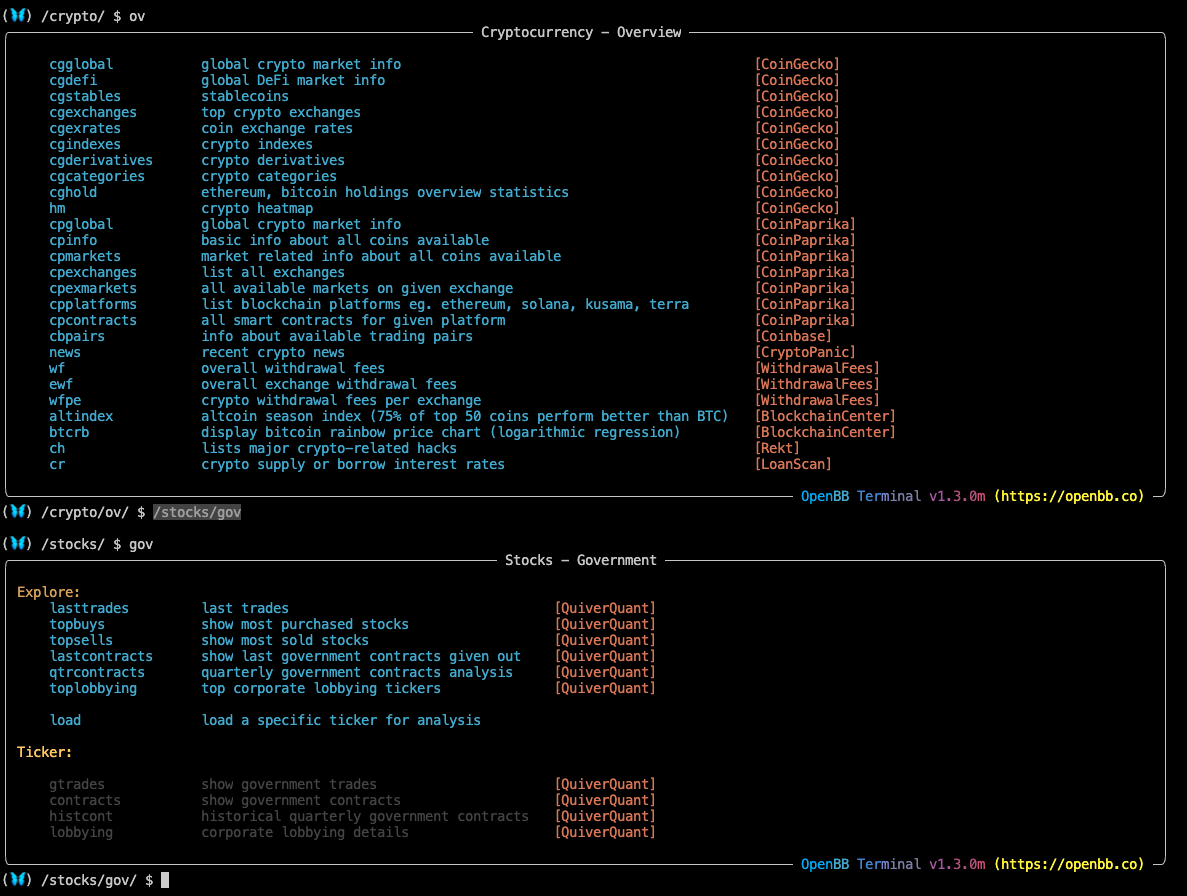Click the butterfly icon on the /crypto/ prompt

(x=18, y=15)
